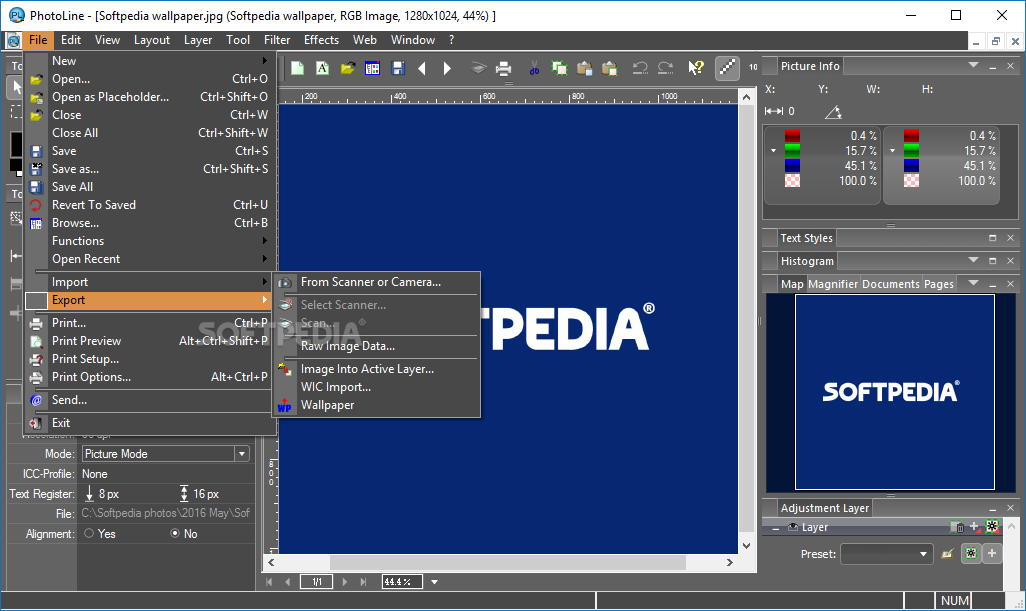This screenshot has width=1026, height=611.
Task: Click the plus button next to Preset
Action: [x=992, y=553]
